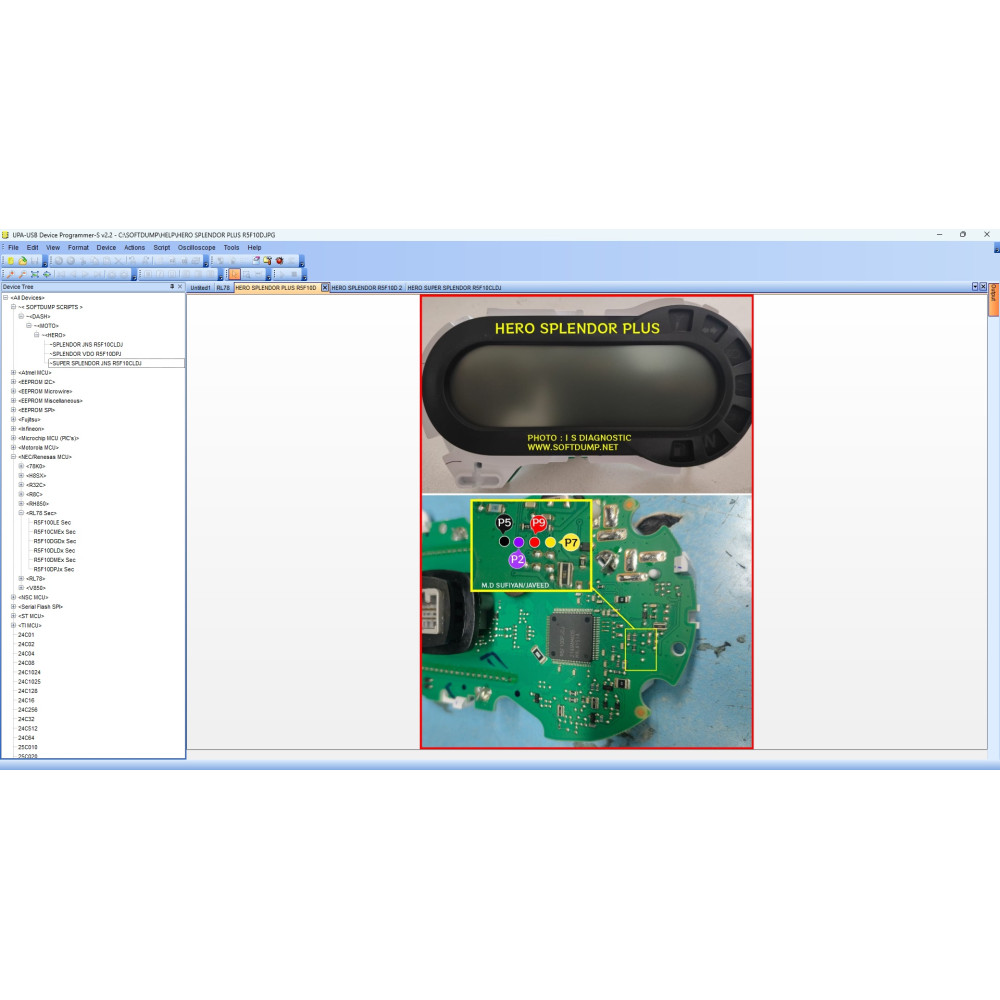Click the first magic wand toolbar icon
Viewport: 1000px width, 1000px height.
[10, 274]
